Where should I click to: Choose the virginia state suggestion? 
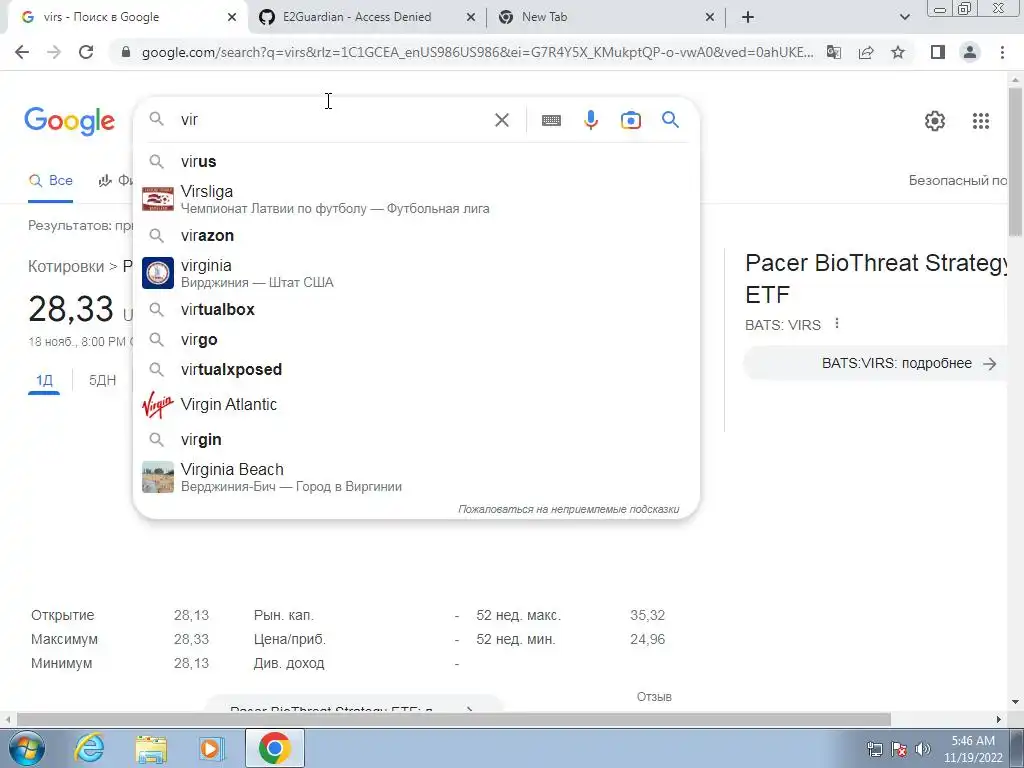pyautogui.click(x=416, y=273)
